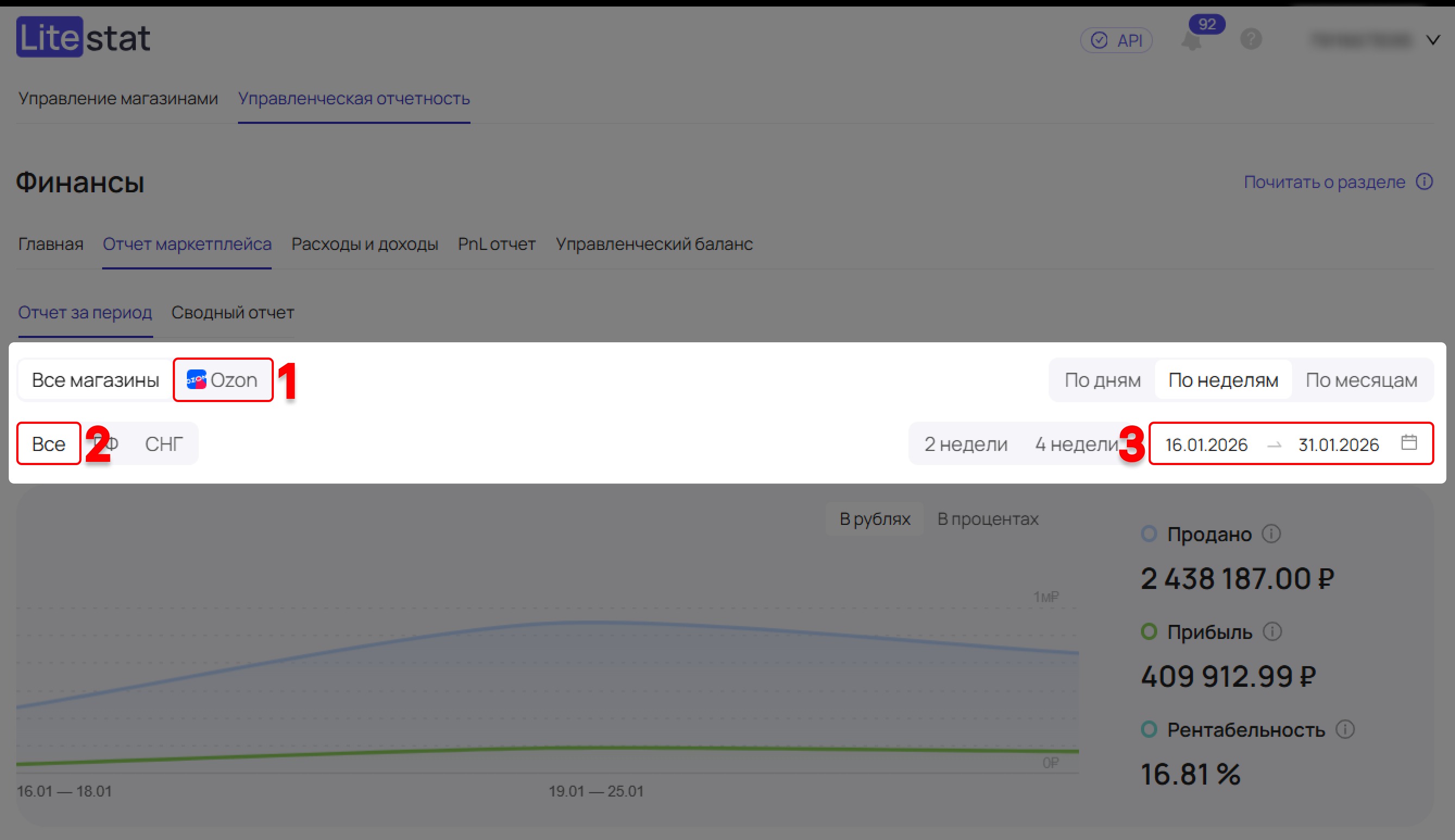
Task: Open the Почитать о разделе link
Action: (x=1324, y=181)
